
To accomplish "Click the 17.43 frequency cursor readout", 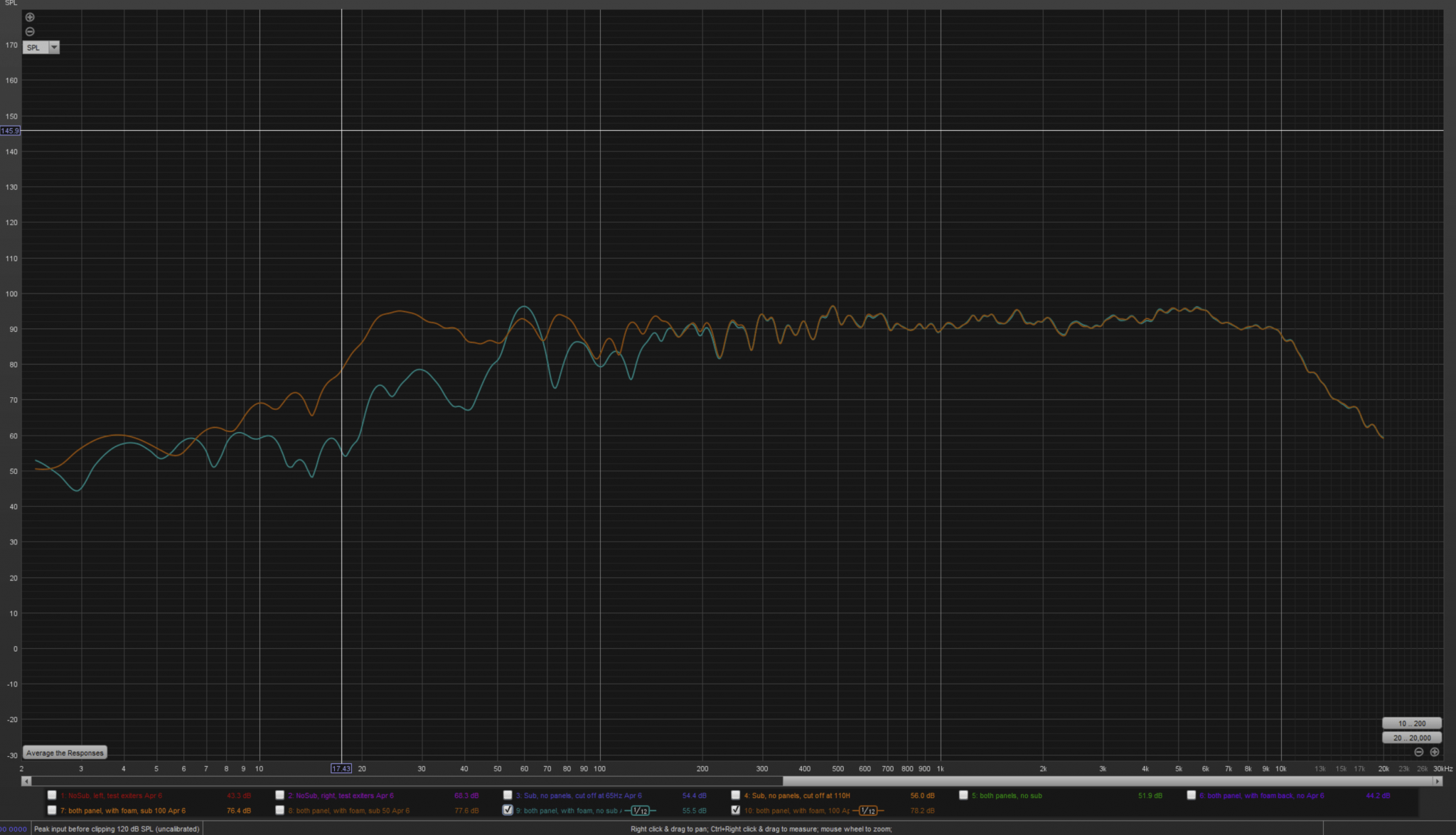I will [x=341, y=768].
